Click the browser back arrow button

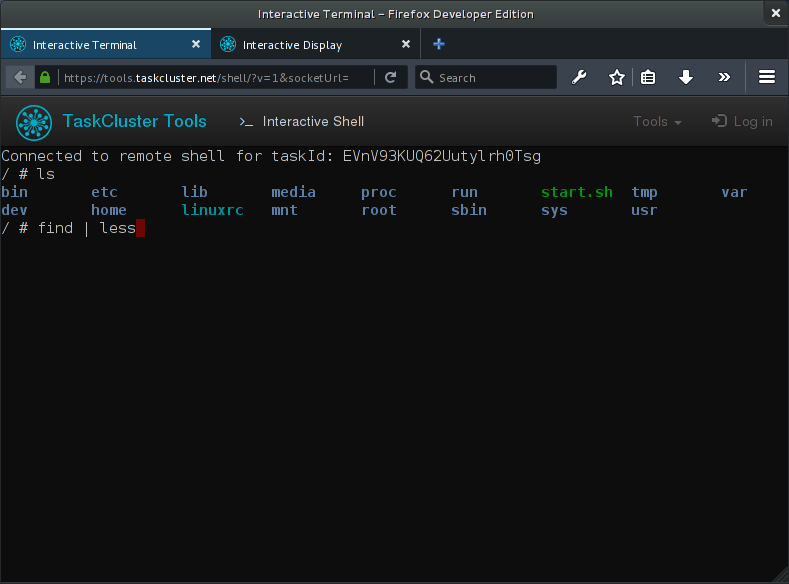[20, 77]
